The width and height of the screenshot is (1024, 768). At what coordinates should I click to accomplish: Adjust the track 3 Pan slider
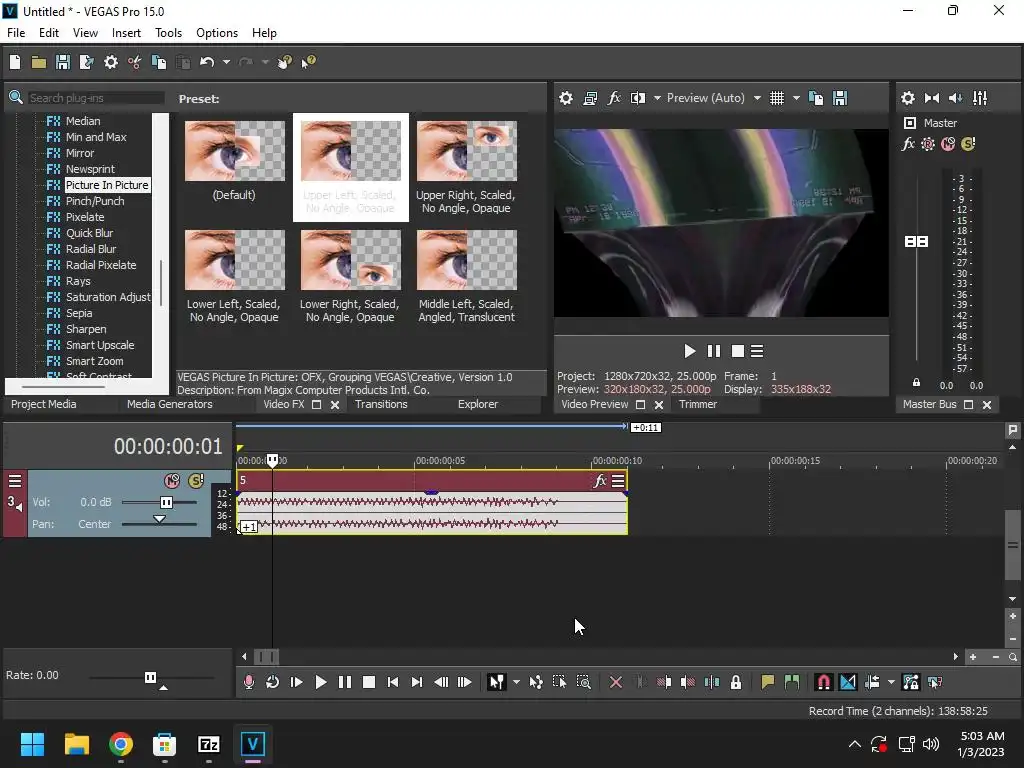(x=159, y=520)
